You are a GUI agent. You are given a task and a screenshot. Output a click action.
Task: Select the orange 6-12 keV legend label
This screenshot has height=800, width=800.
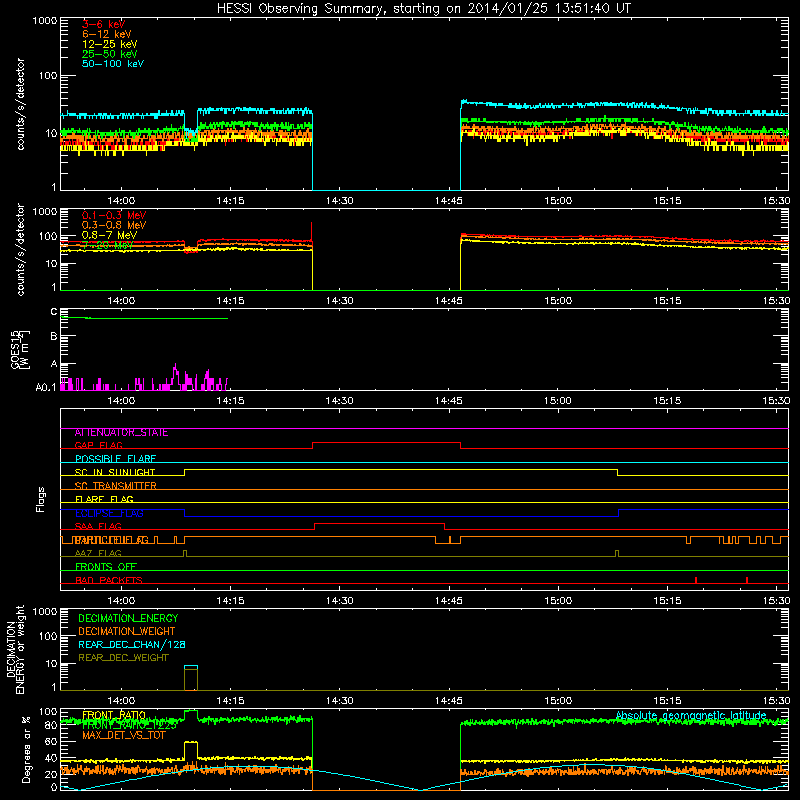tap(107, 34)
